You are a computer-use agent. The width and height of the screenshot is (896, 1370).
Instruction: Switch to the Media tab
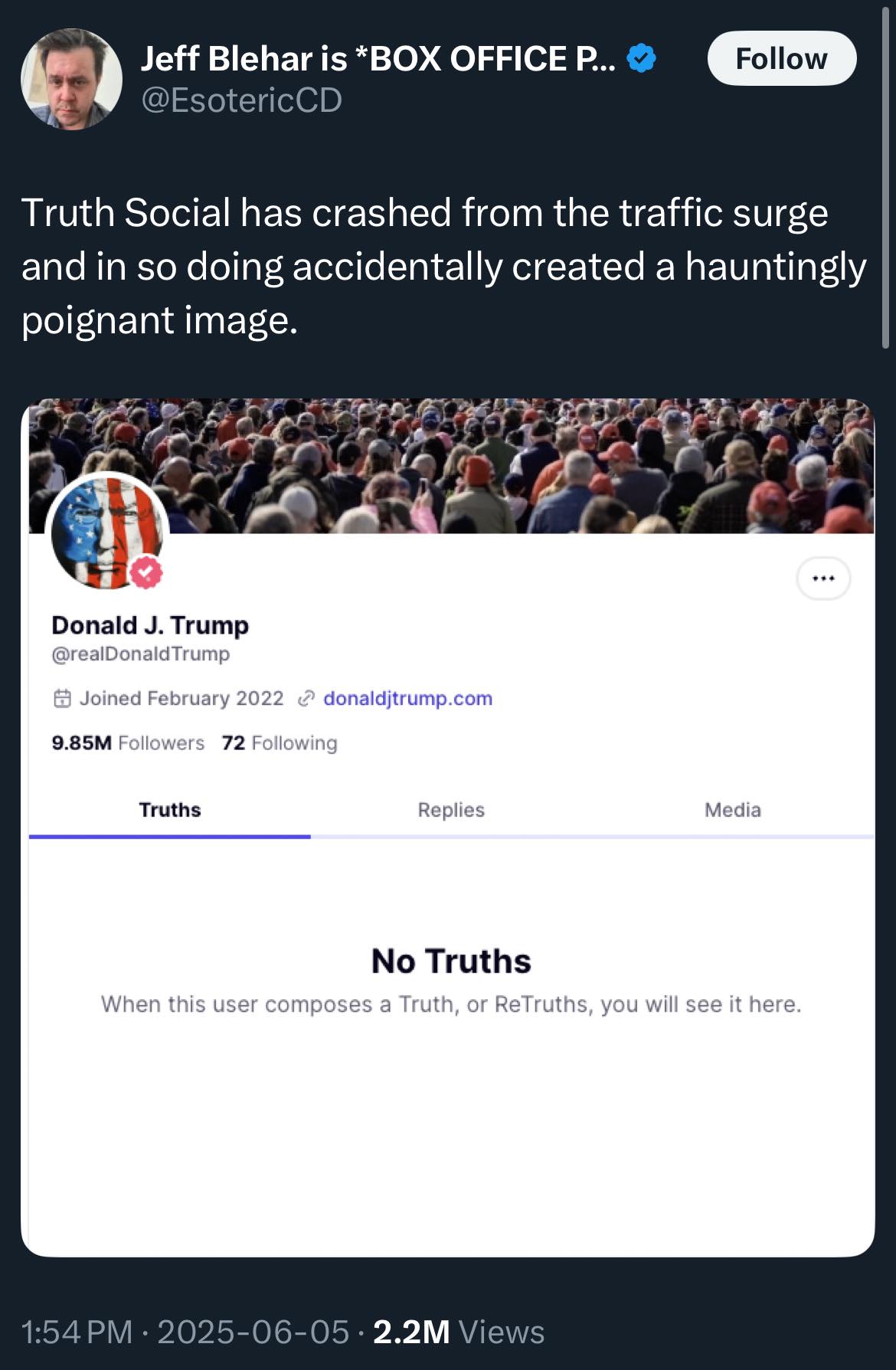[x=732, y=810]
